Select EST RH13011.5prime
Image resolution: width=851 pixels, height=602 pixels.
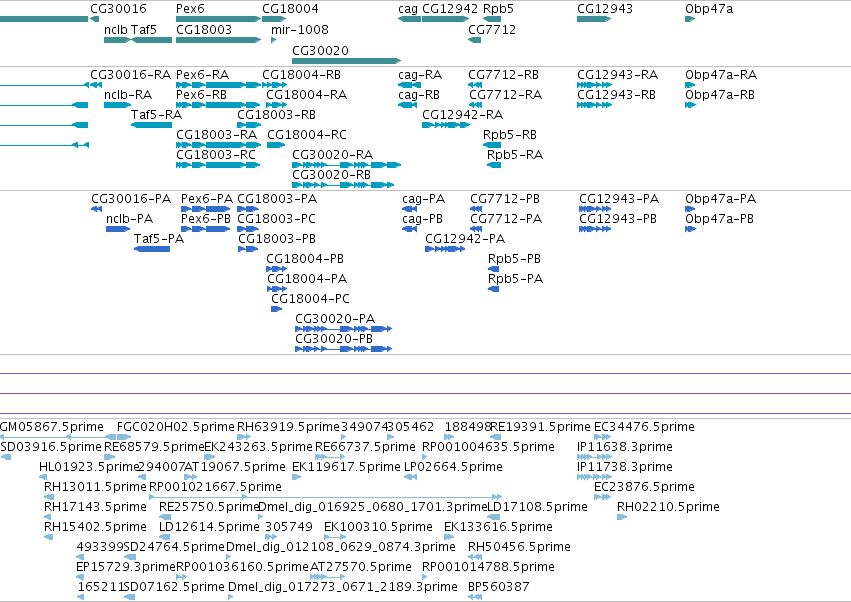[96, 486]
